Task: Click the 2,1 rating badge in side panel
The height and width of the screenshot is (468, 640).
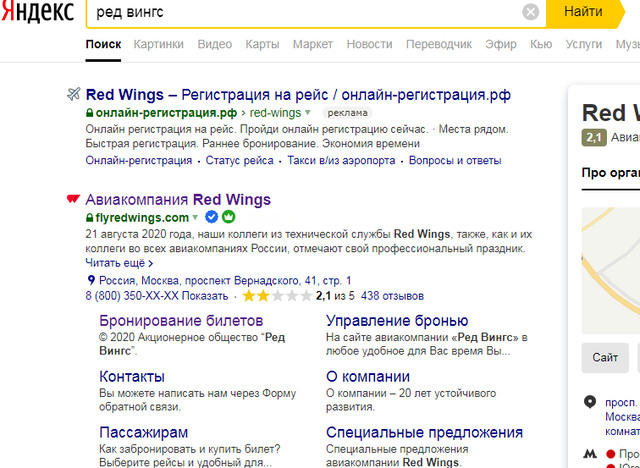Action: pos(594,138)
